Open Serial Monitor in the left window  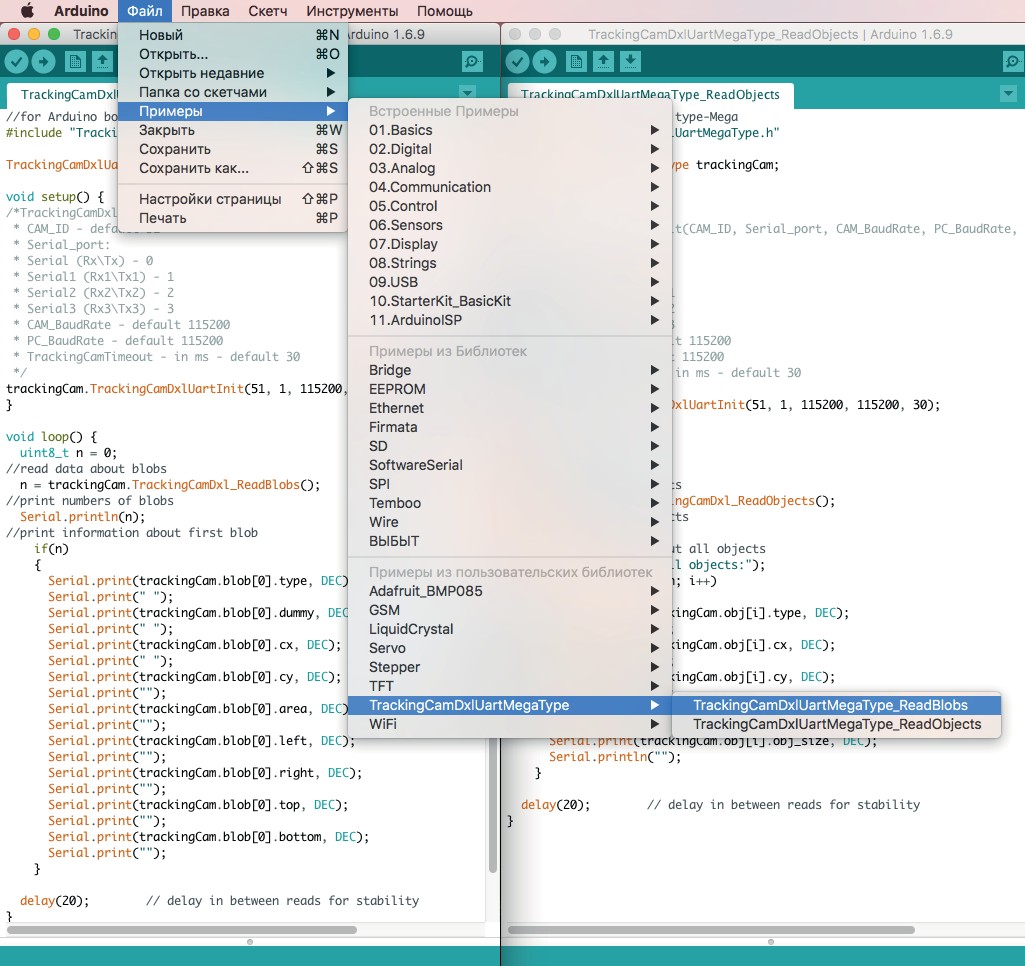[x=472, y=62]
